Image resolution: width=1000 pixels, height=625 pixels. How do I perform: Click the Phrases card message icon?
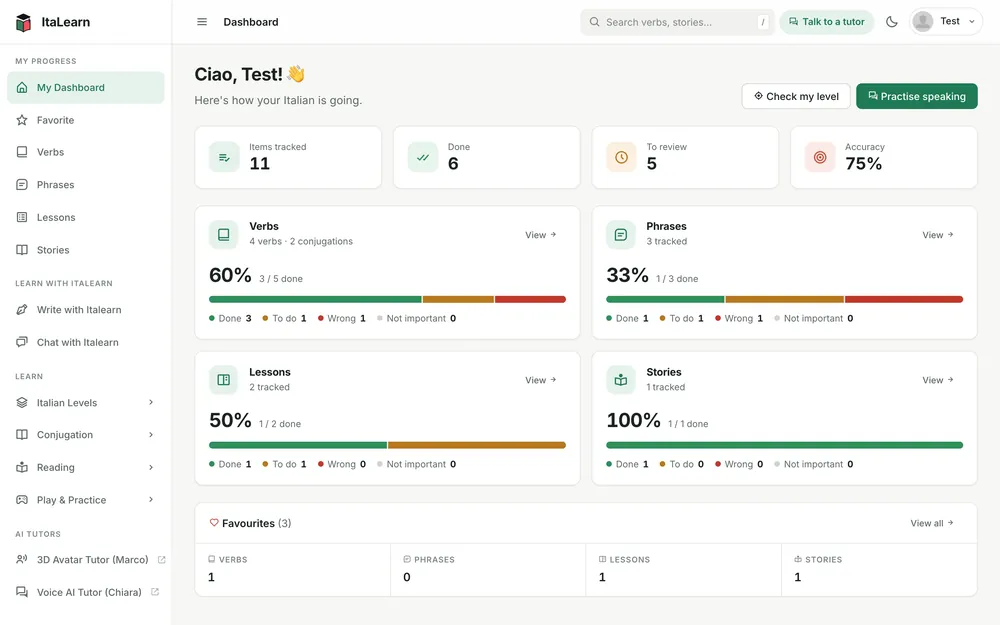[621, 235]
